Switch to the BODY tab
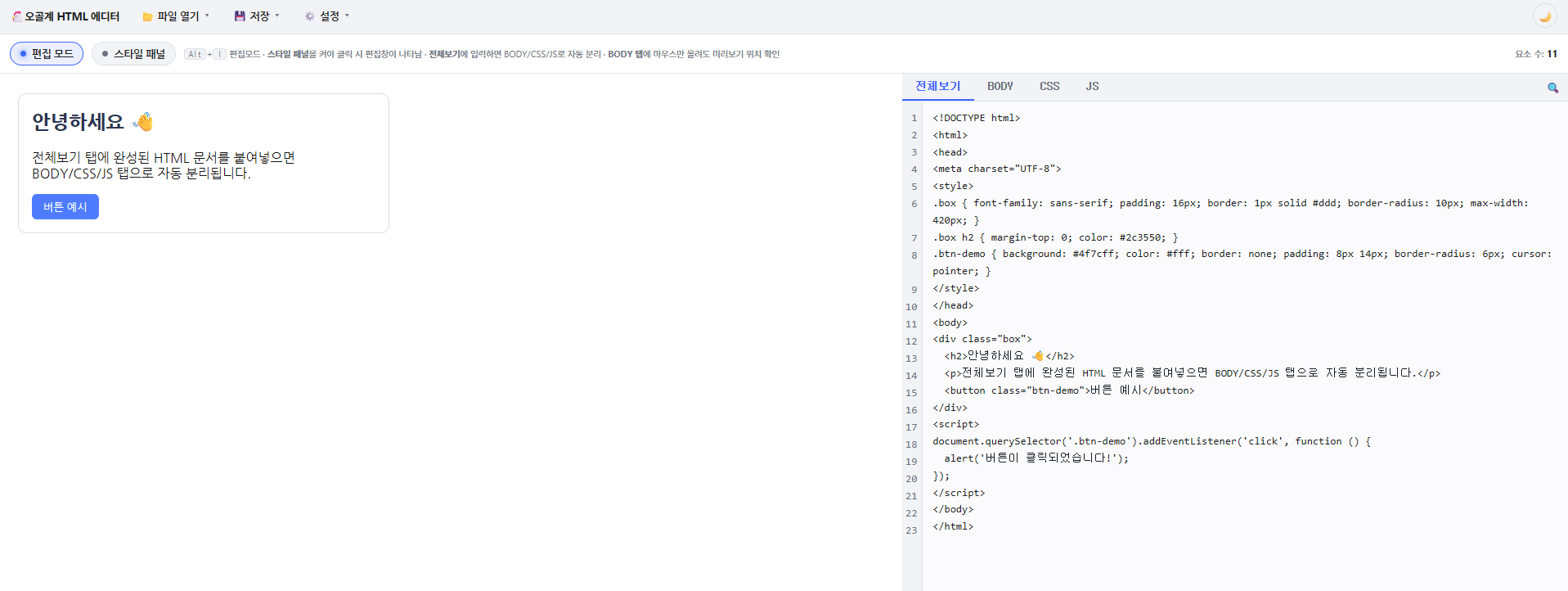The width and height of the screenshot is (1568, 591). (x=1000, y=86)
